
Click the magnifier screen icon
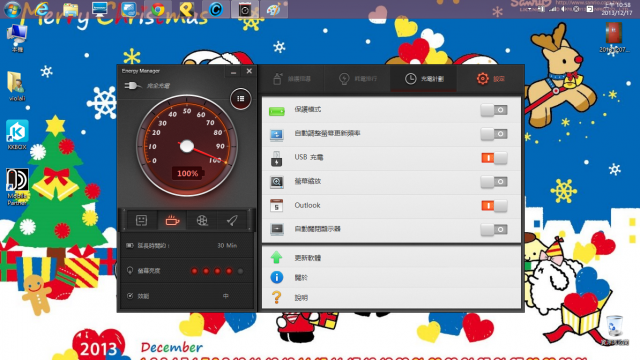click(x=276, y=182)
